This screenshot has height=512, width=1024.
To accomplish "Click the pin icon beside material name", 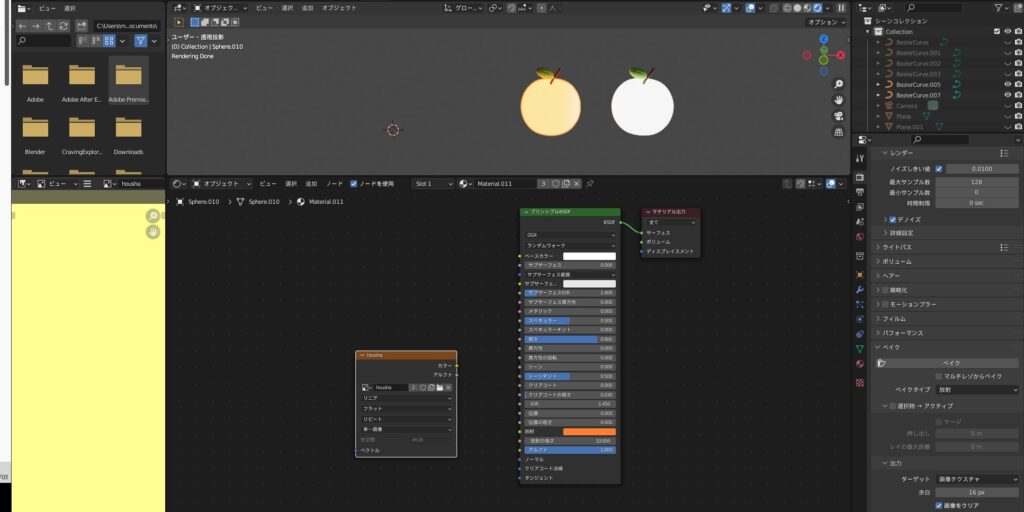I will pos(590,184).
